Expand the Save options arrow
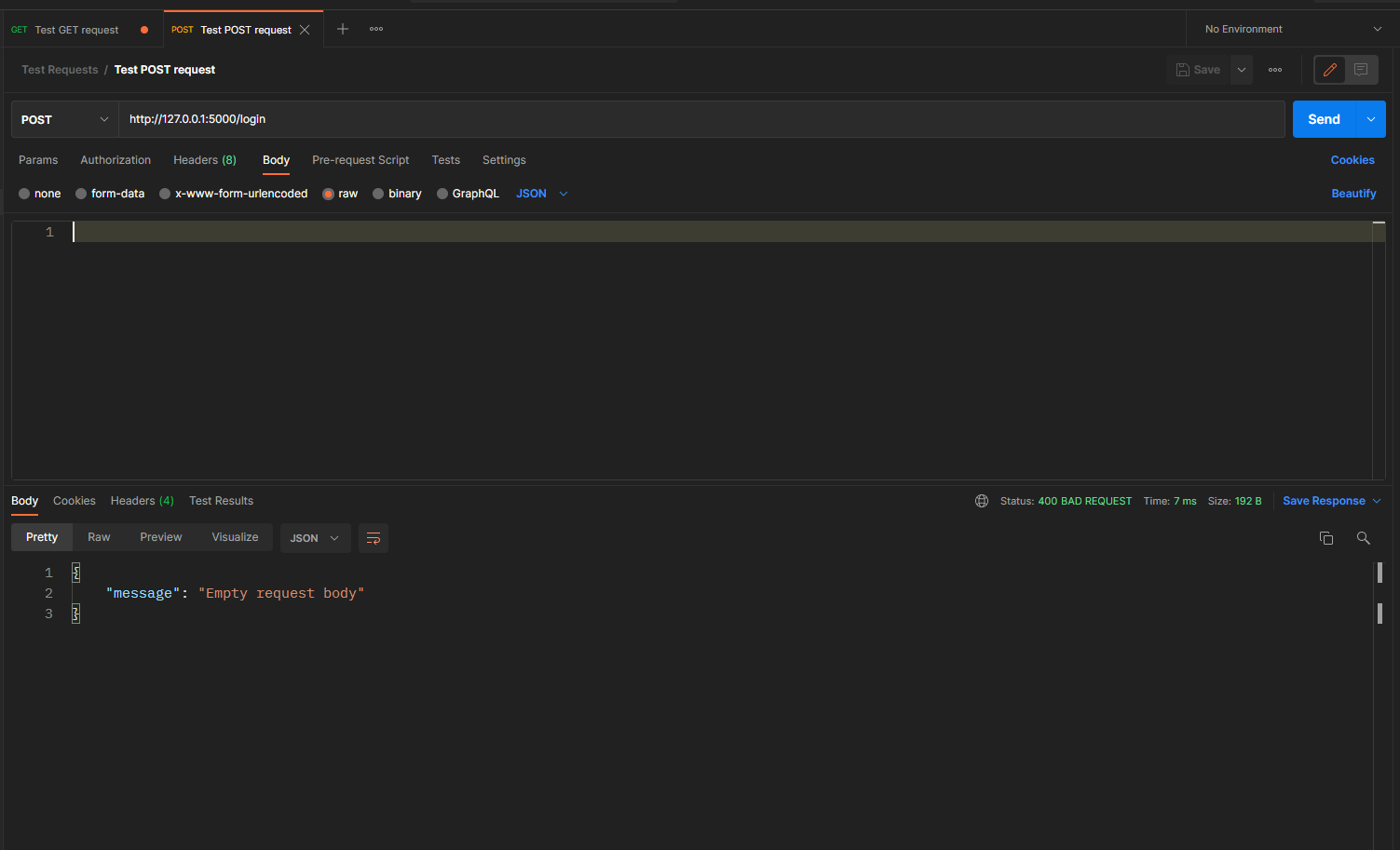Image resolution: width=1400 pixels, height=850 pixels. point(1242,70)
